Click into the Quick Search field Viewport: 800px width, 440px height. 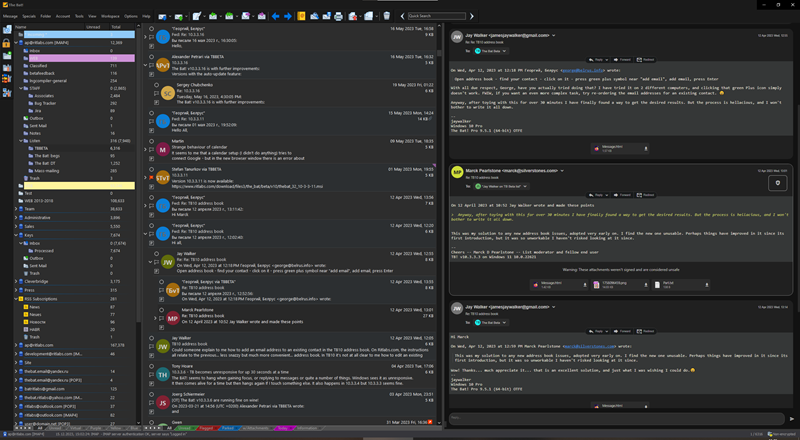coord(437,16)
